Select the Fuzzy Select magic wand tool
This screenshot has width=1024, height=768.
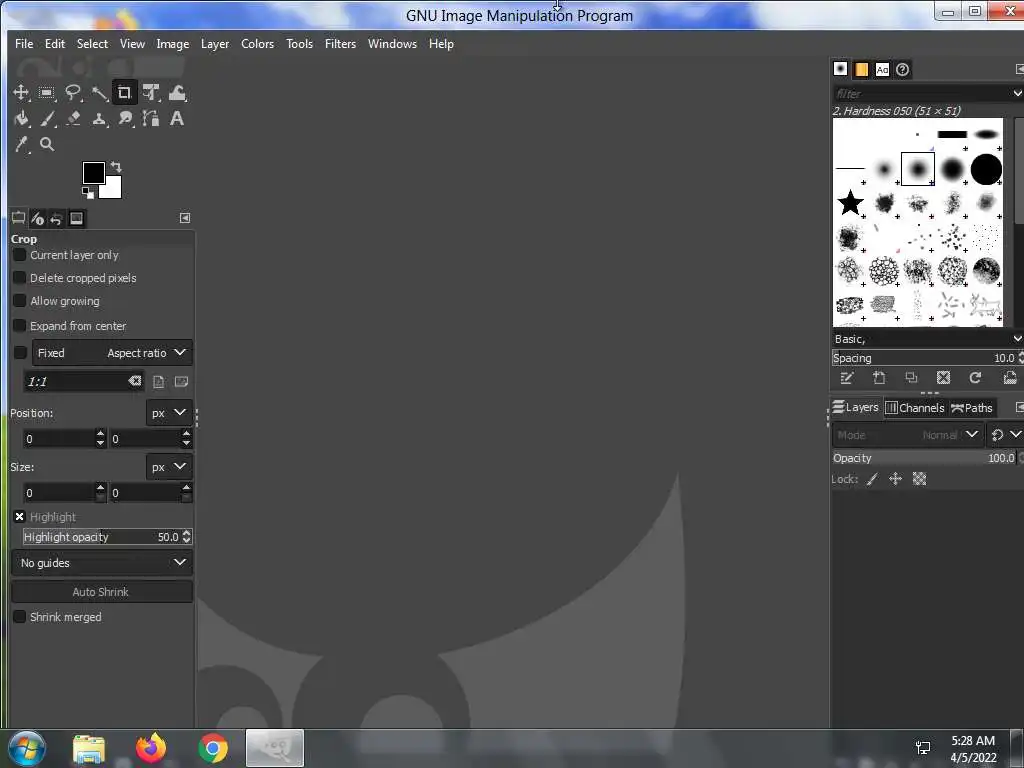point(99,93)
